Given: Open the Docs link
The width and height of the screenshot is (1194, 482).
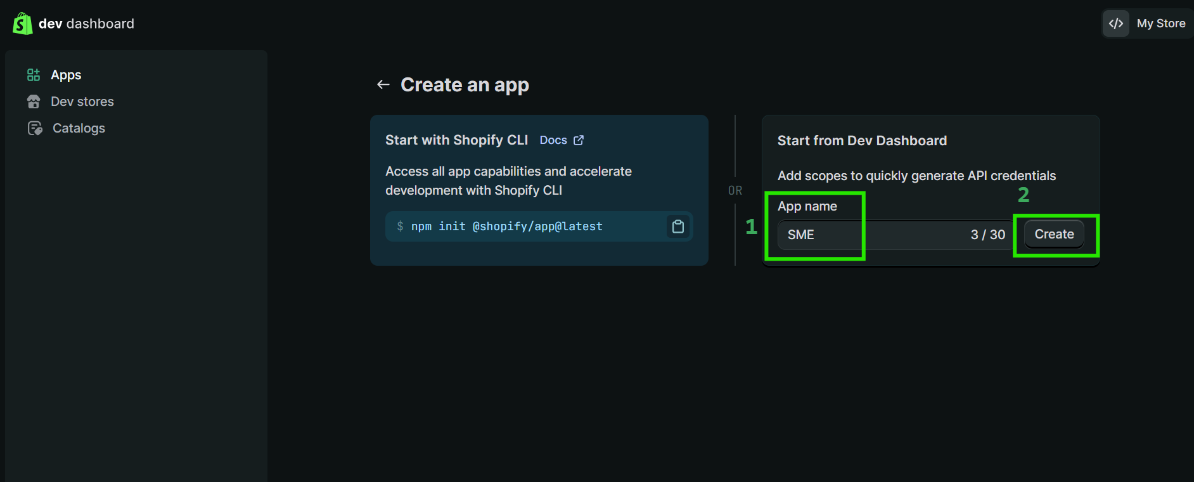Looking at the screenshot, I should [553, 140].
